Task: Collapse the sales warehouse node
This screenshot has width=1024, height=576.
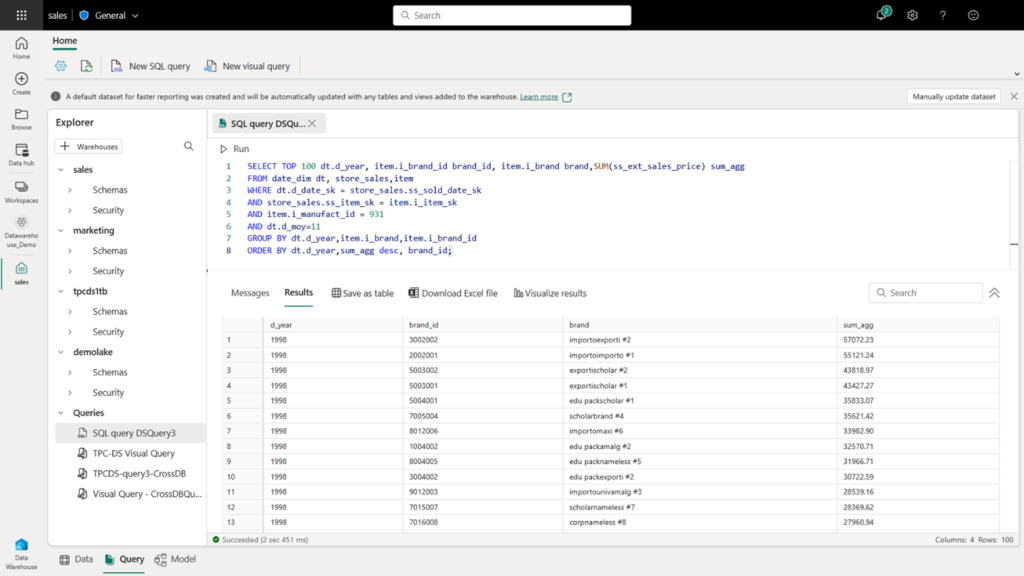Action: 61,170
